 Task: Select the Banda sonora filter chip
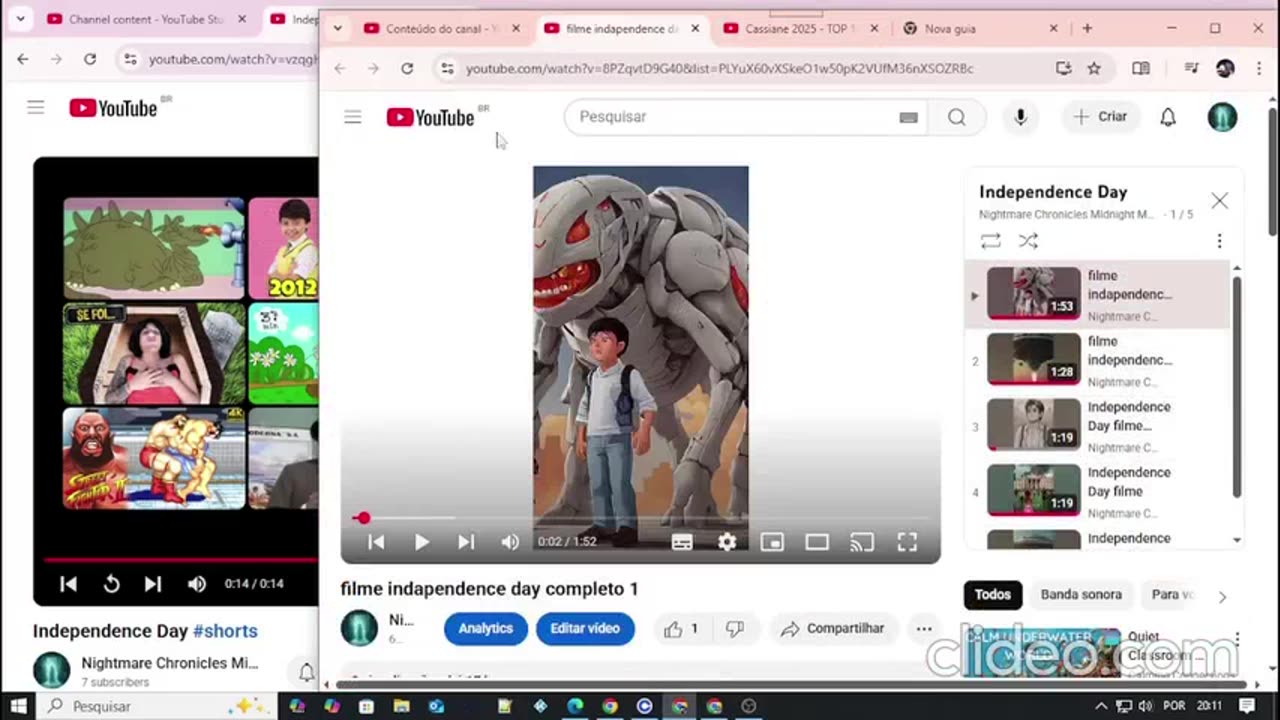(1081, 595)
